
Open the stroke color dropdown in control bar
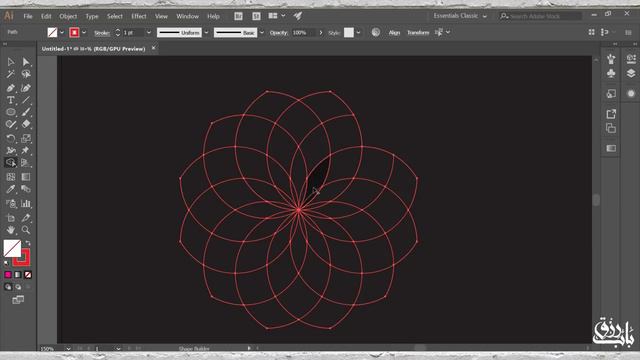tap(84, 32)
